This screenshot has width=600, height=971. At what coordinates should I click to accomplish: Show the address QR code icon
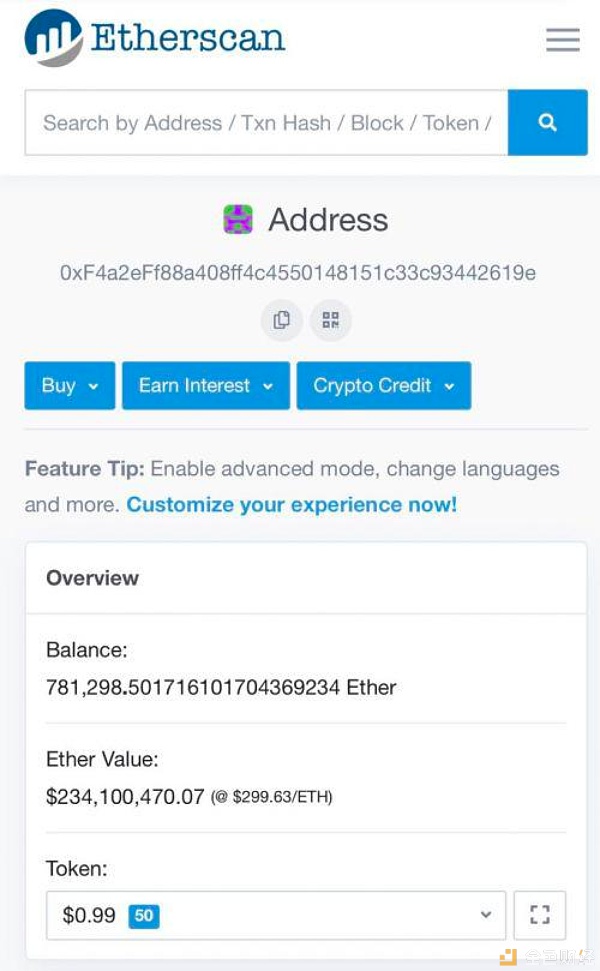coord(331,320)
